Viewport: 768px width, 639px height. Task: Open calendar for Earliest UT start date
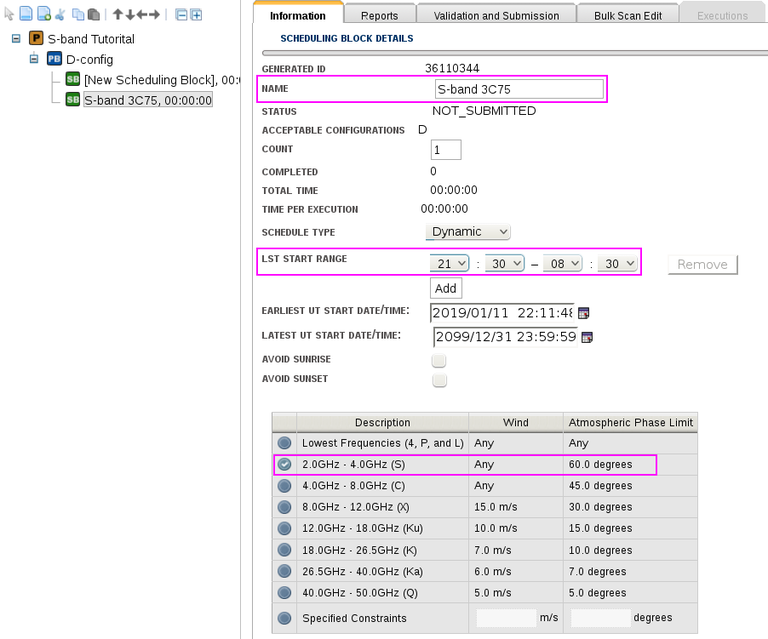tap(584, 313)
